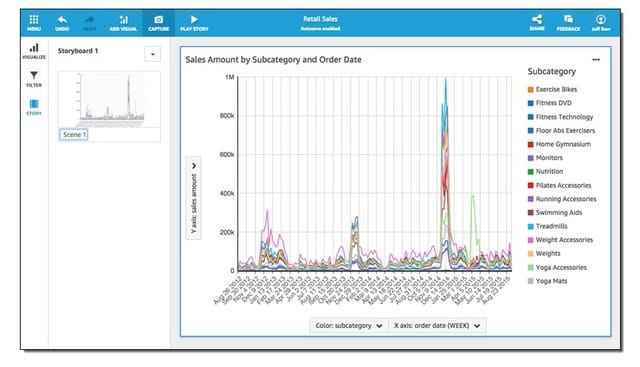Select Home Gymnasium legend entry
The height and width of the screenshot is (367, 640).
[x=559, y=144]
